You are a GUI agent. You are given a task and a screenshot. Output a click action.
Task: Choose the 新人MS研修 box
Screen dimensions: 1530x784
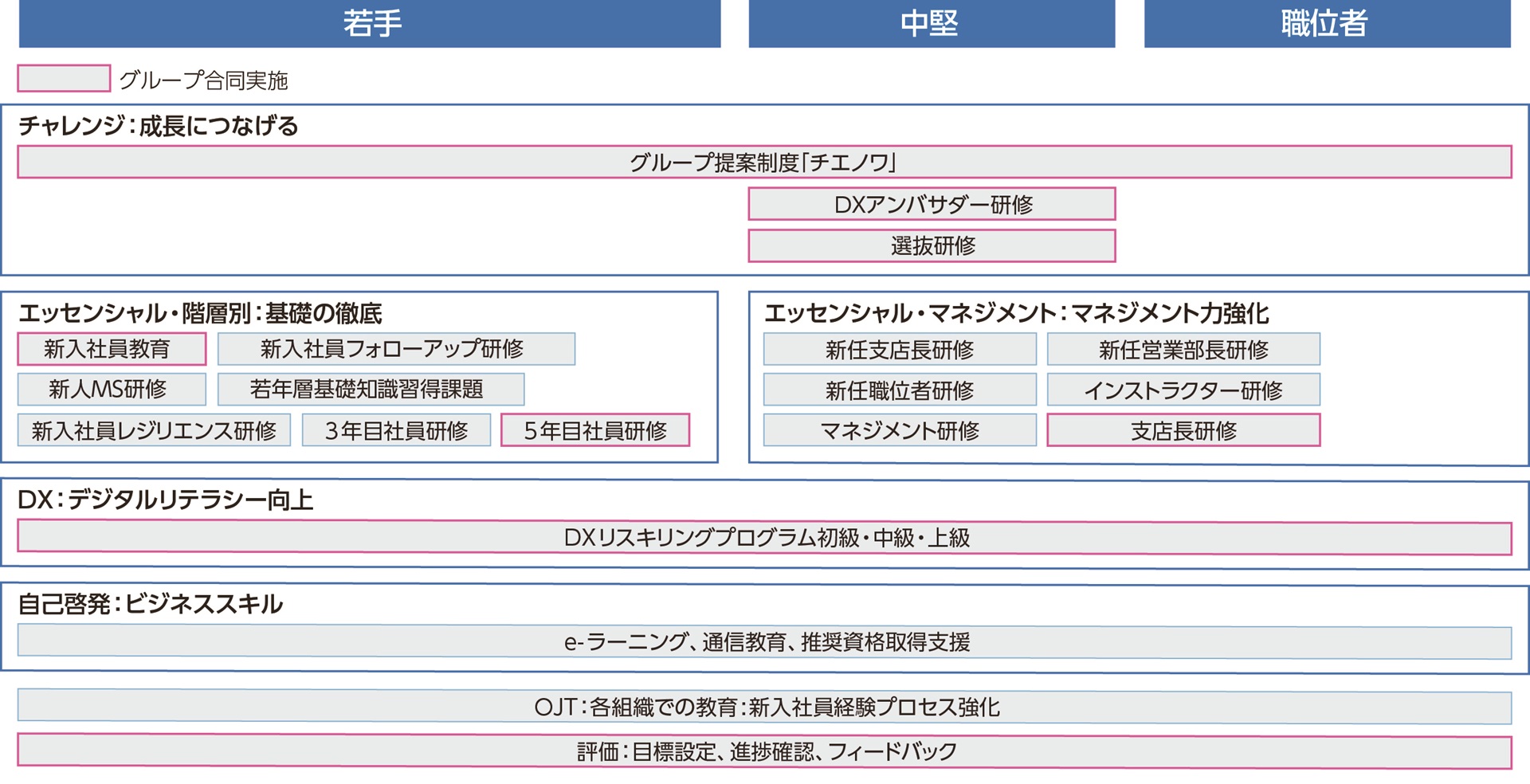click(x=112, y=390)
